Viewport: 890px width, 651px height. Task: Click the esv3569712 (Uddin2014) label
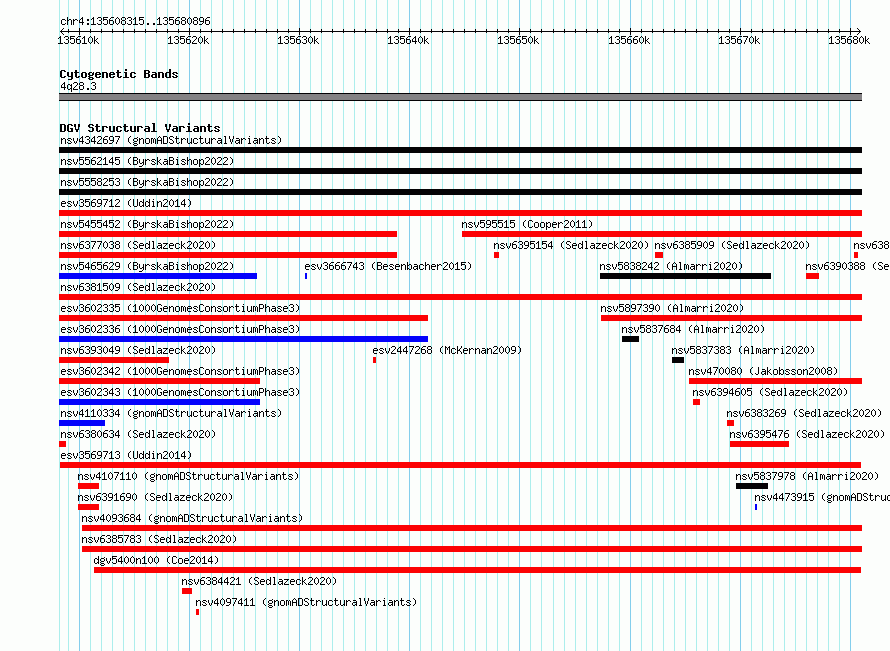pos(126,203)
